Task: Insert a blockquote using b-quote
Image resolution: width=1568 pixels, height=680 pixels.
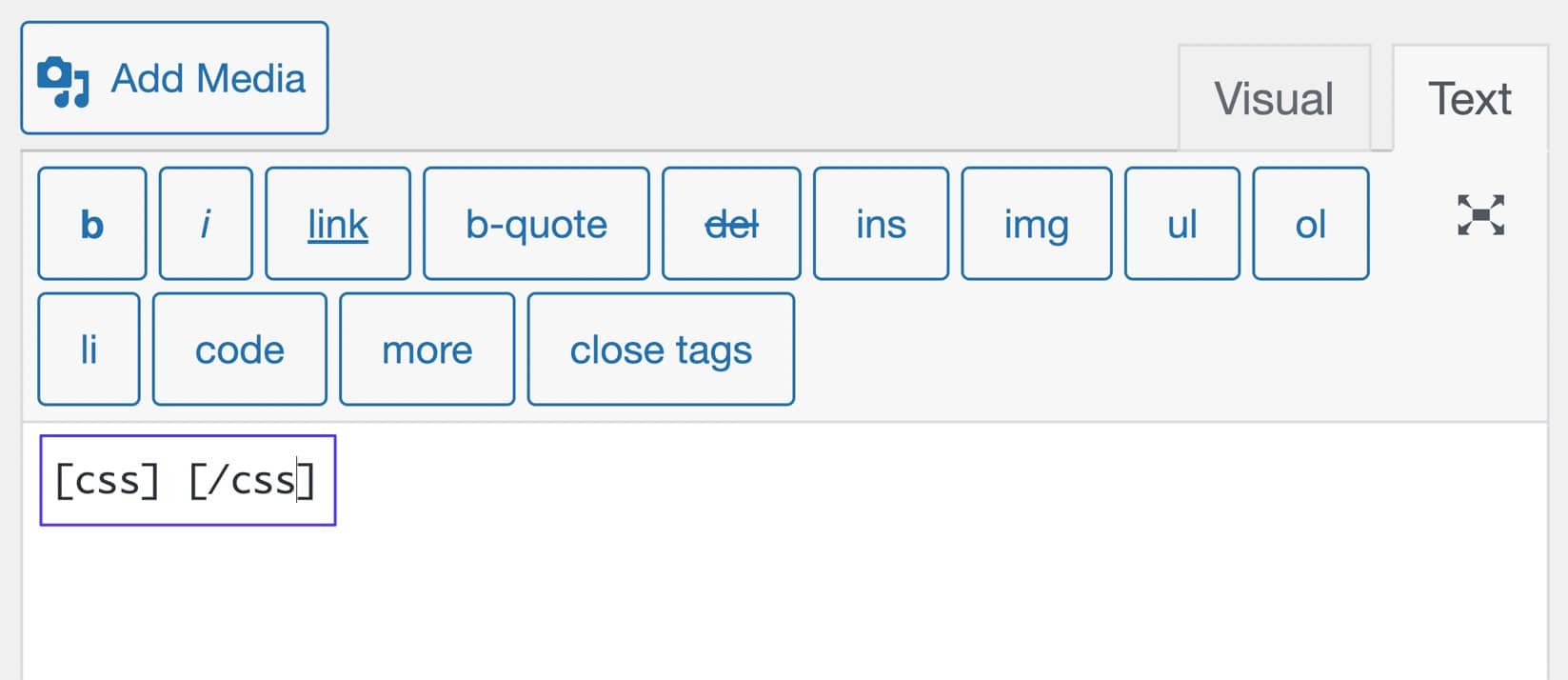Action: [535, 224]
